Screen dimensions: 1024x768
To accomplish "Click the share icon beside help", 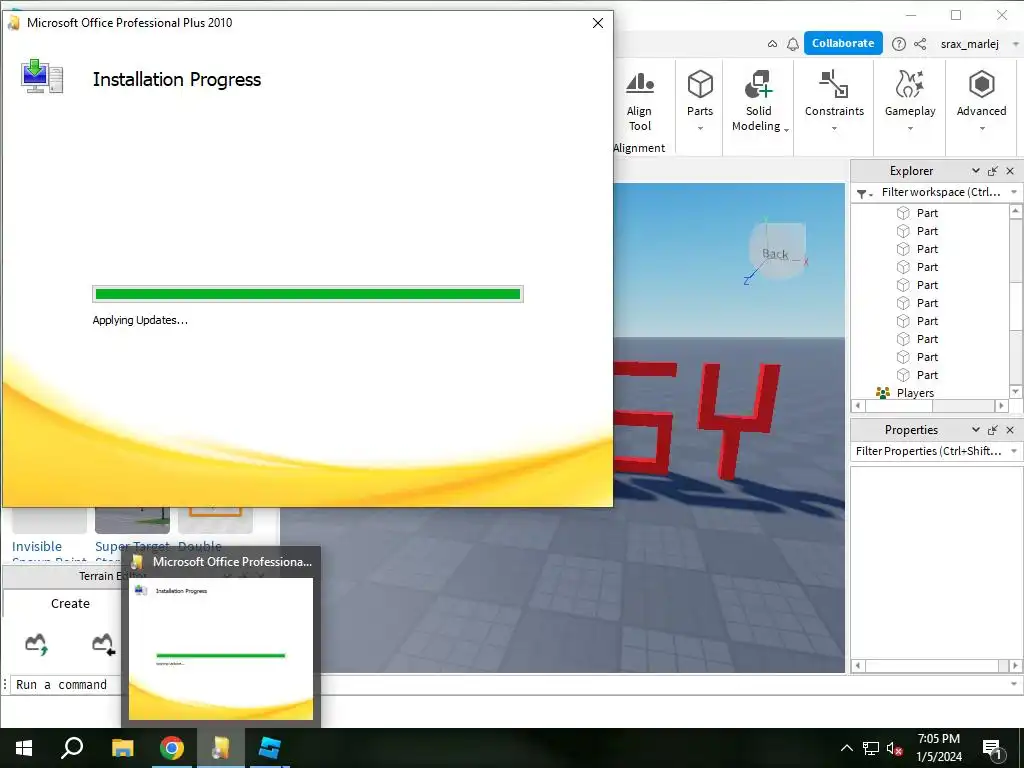I will tap(920, 44).
